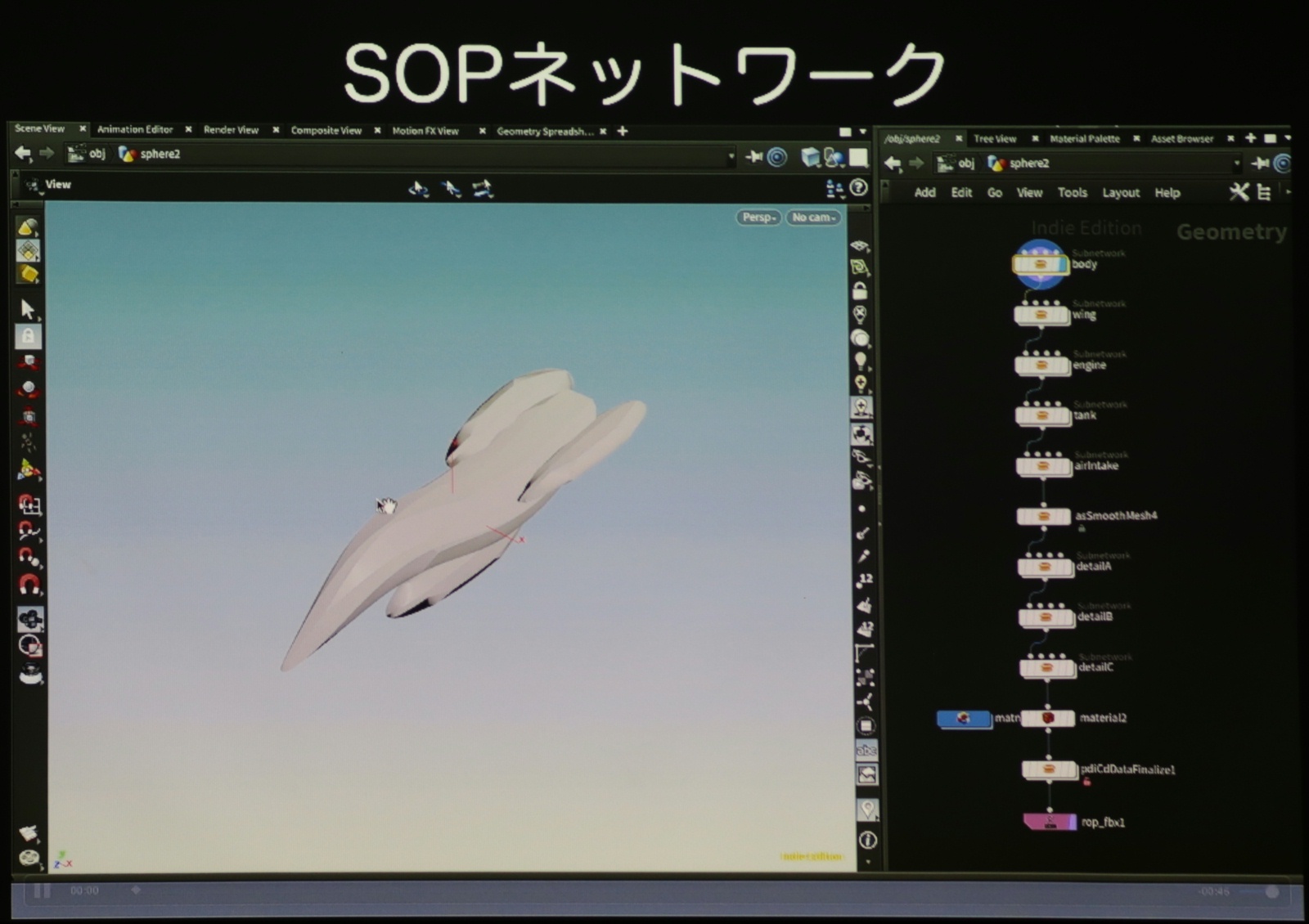Choose the yellow cube Dynamics selection mode icon
1309x924 pixels.
[29, 274]
